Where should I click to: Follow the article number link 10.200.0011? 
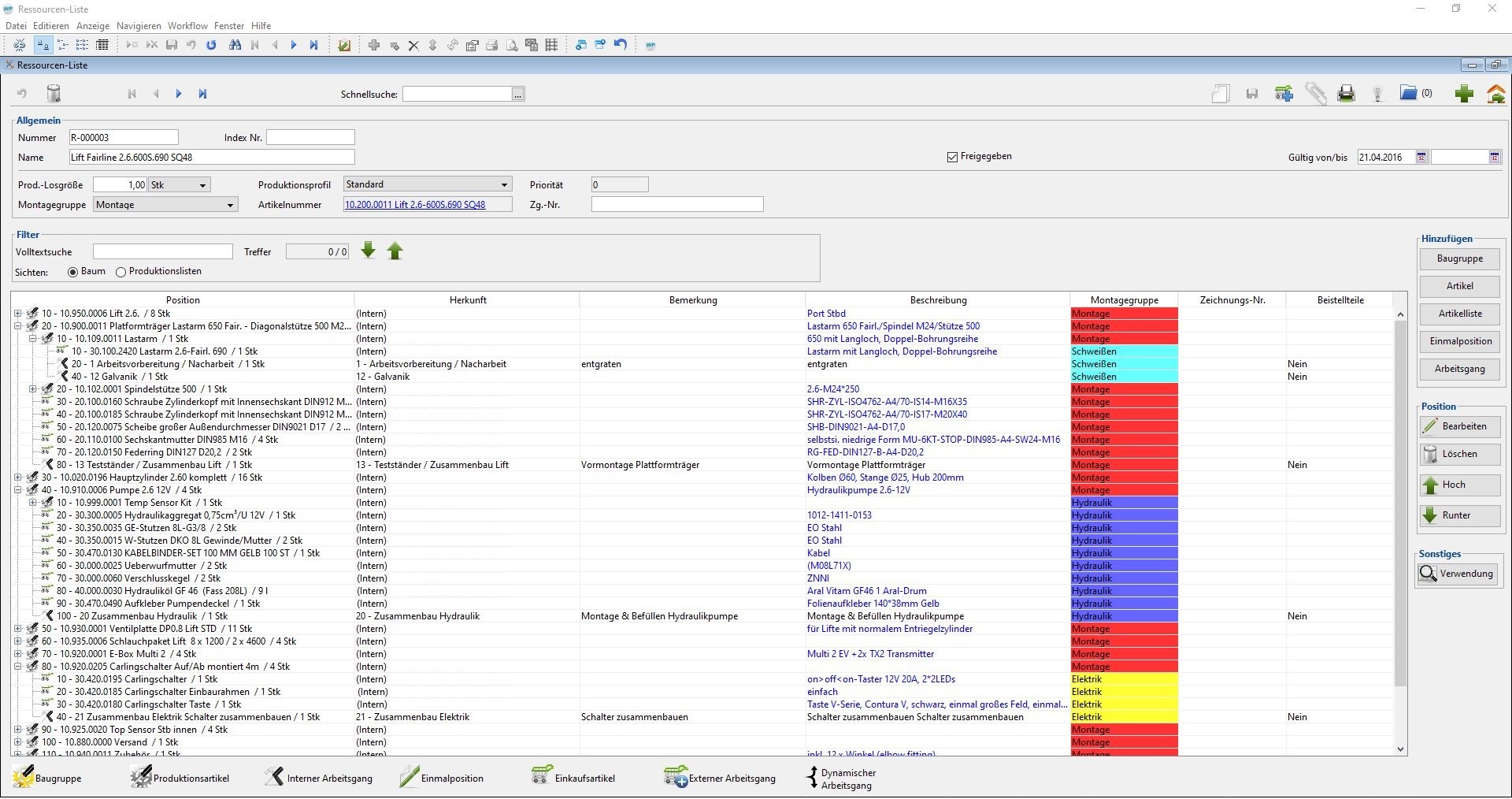[415, 205]
